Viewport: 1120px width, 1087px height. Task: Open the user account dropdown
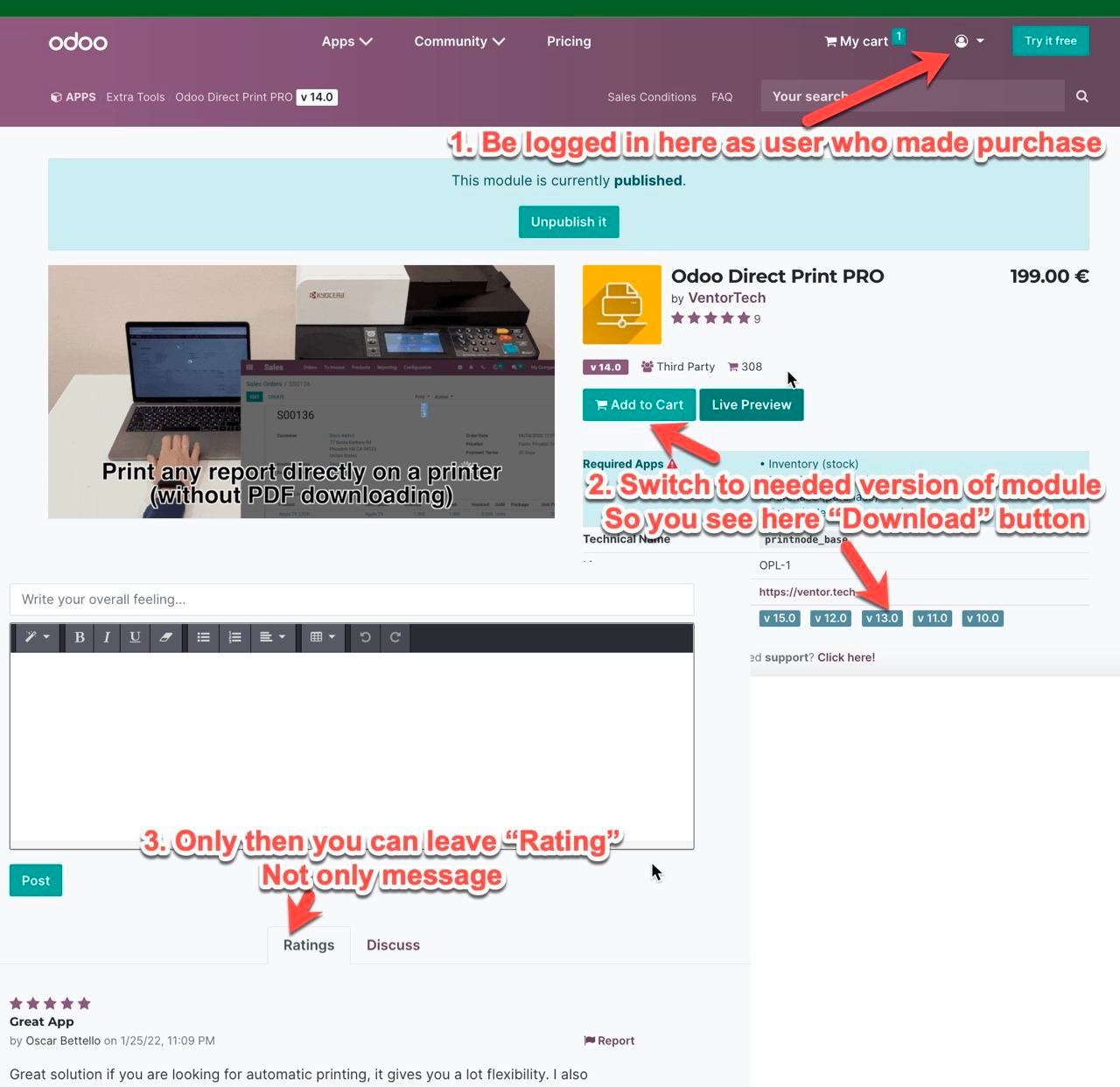click(969, 41)
